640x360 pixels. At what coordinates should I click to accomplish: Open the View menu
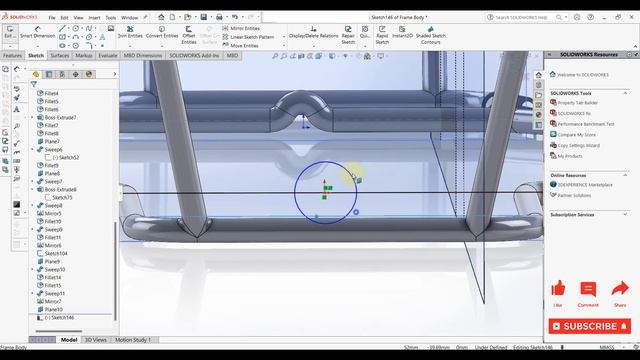click(x=78, y=18)
